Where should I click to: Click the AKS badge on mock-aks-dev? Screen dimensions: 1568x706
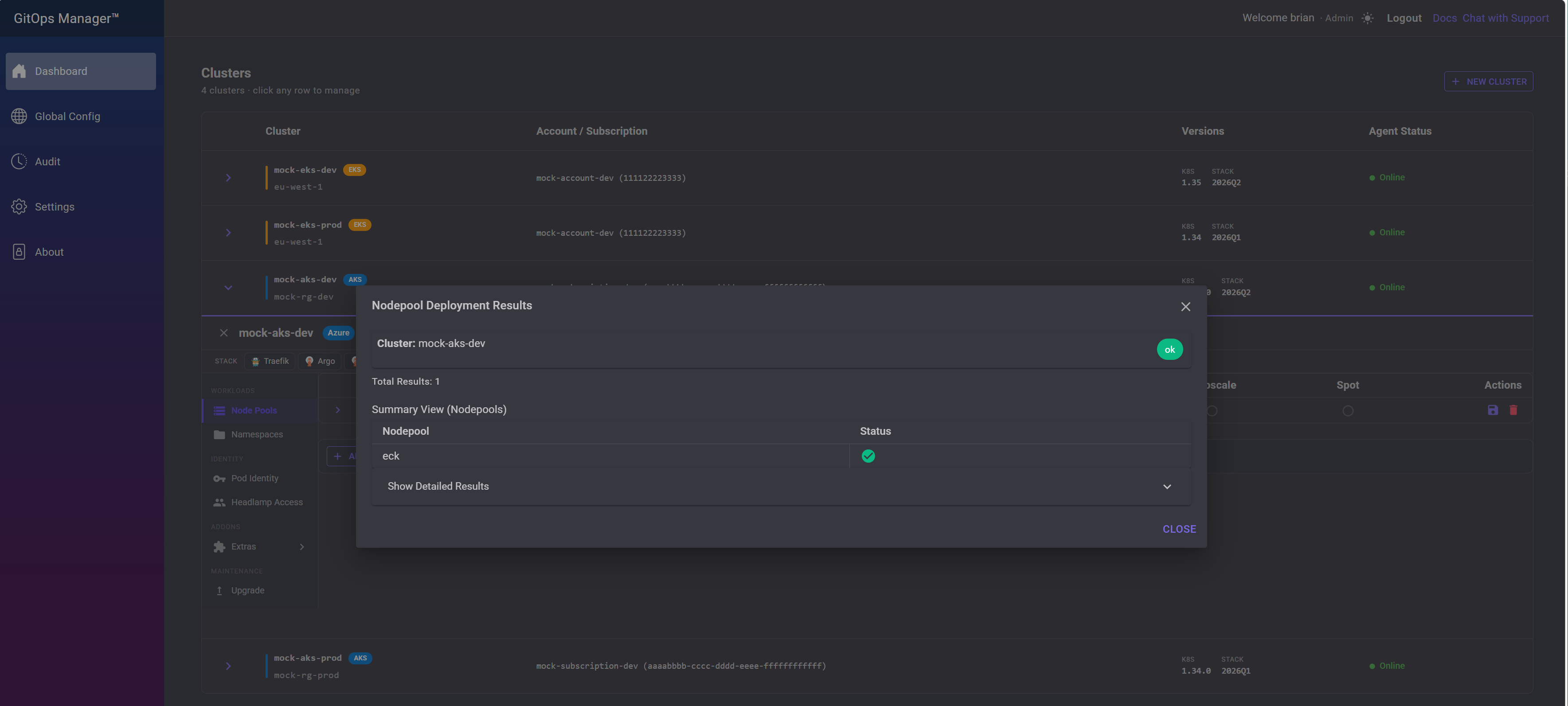(x=355, y=280)
